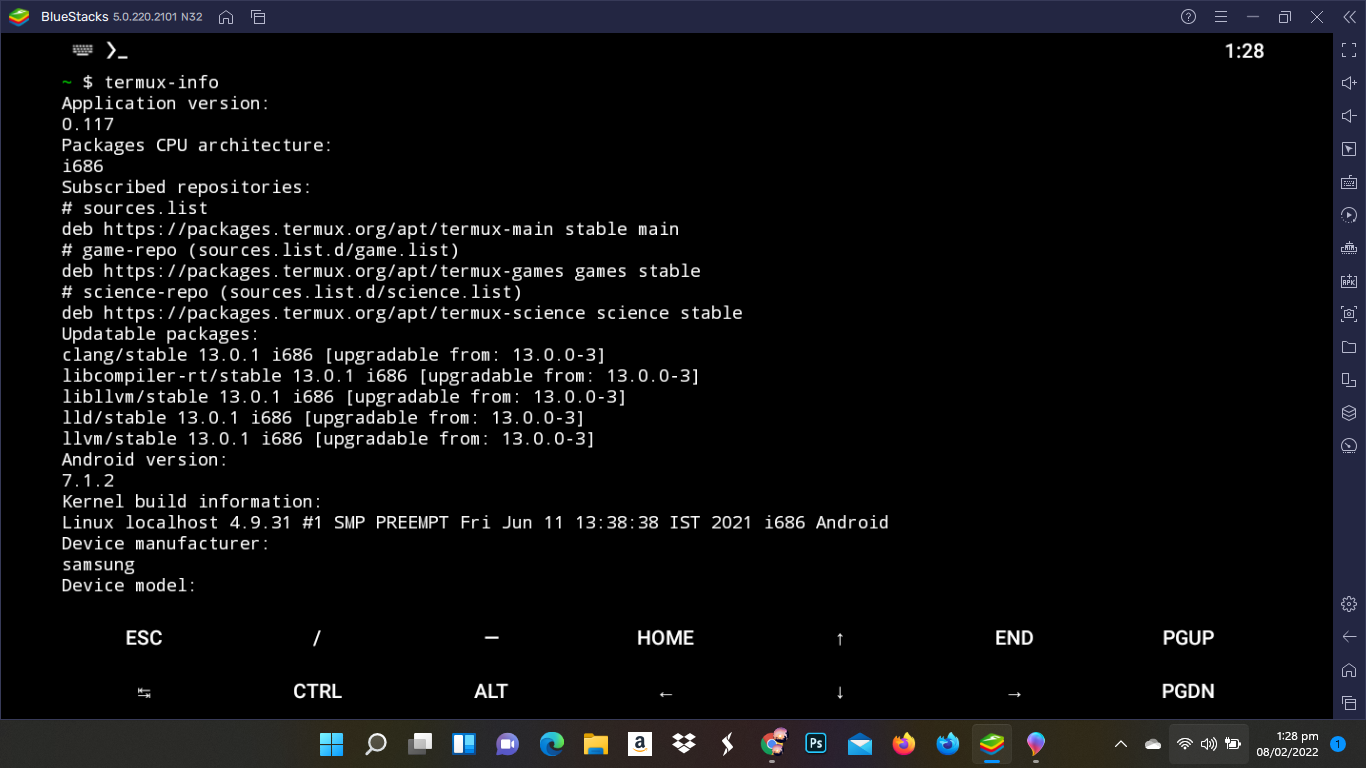
Task: Collapse the BlueStacks side toolbar
Action: [x=1349, y=17]
